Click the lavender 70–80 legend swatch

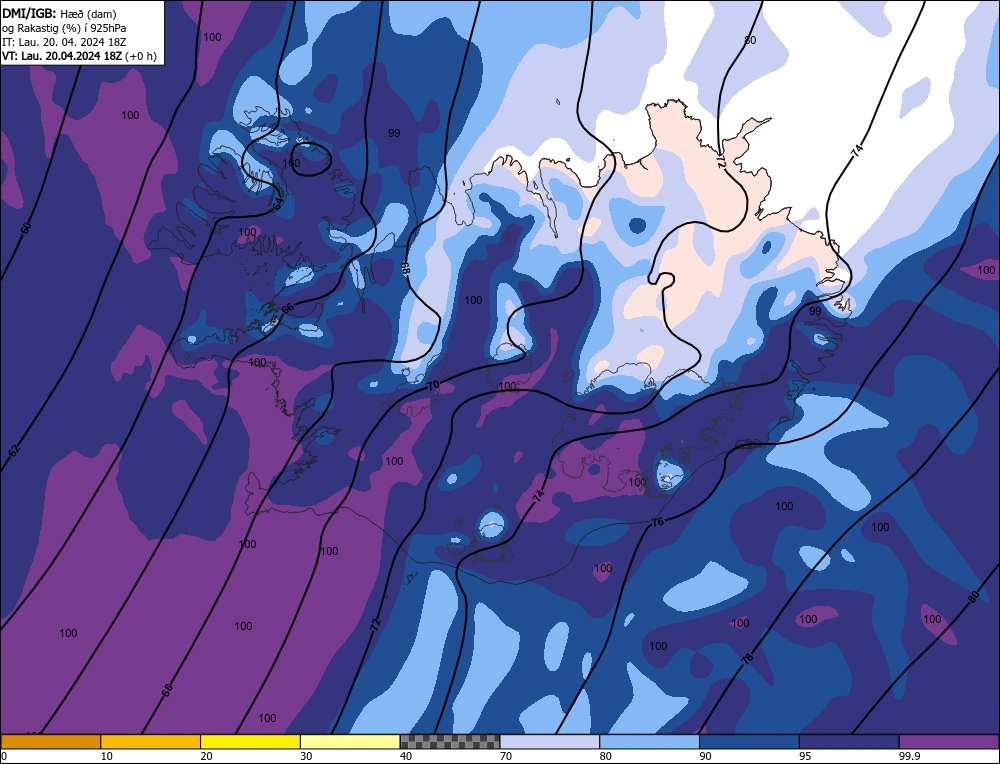pos(550,742)
